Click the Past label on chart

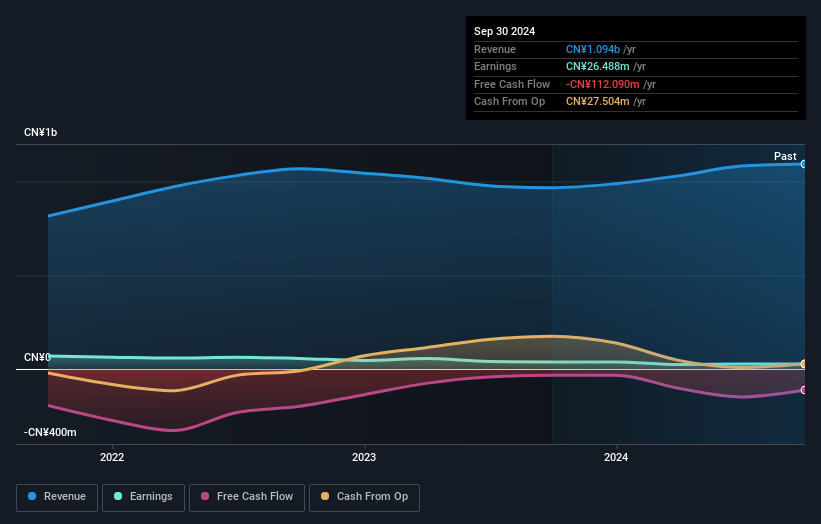pyautogui.click(x=785, y=156)
